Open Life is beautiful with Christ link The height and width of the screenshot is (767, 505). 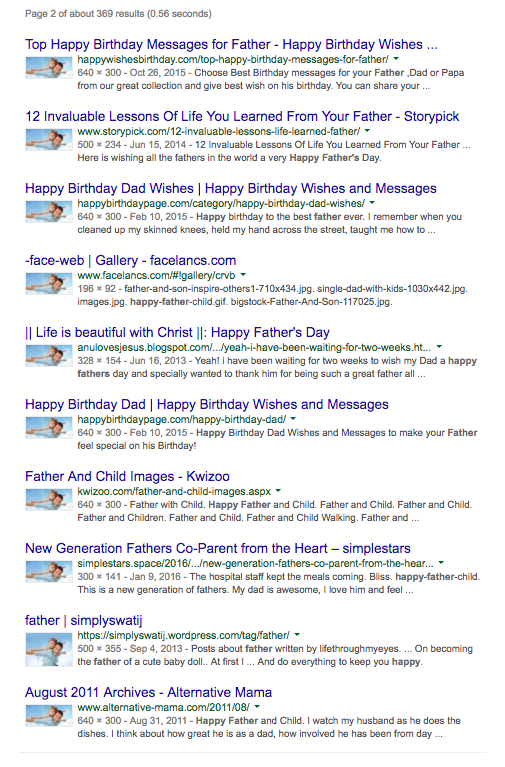pos(177,333)
